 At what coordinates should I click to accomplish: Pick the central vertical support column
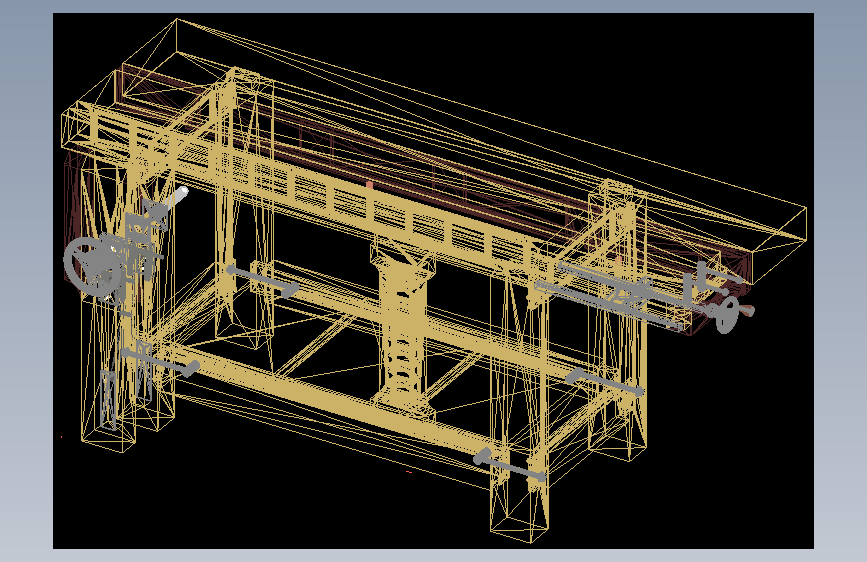(403, 330)
